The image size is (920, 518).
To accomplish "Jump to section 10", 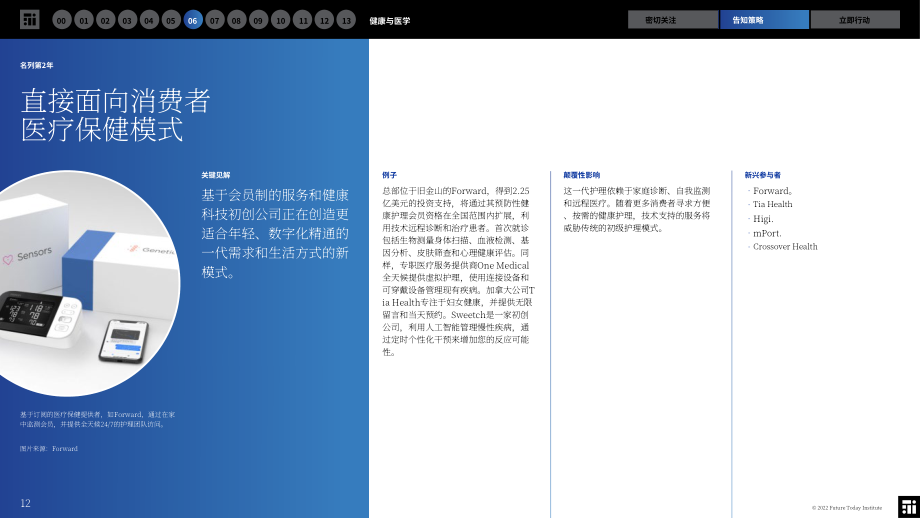I will [280, 20].
